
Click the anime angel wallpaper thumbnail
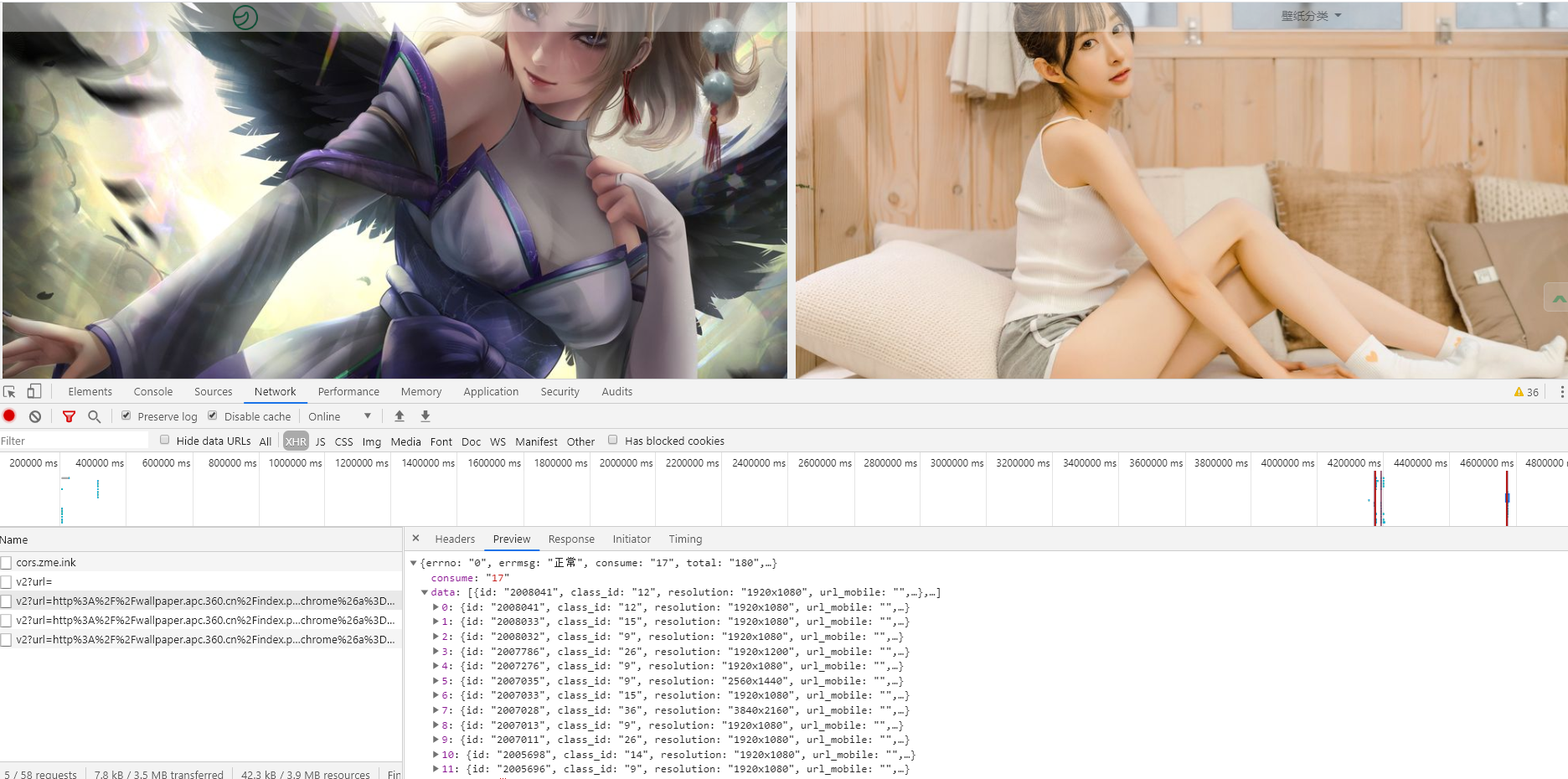coord(395,190)
